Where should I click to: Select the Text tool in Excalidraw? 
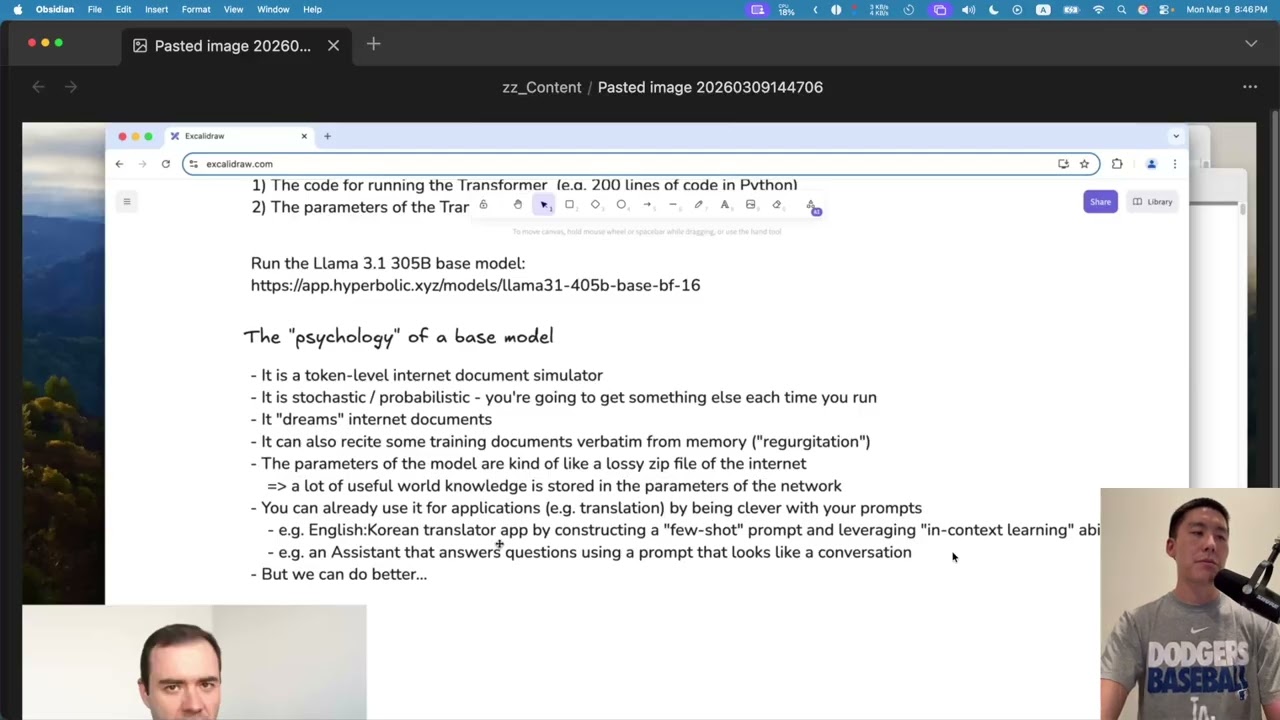725,205
